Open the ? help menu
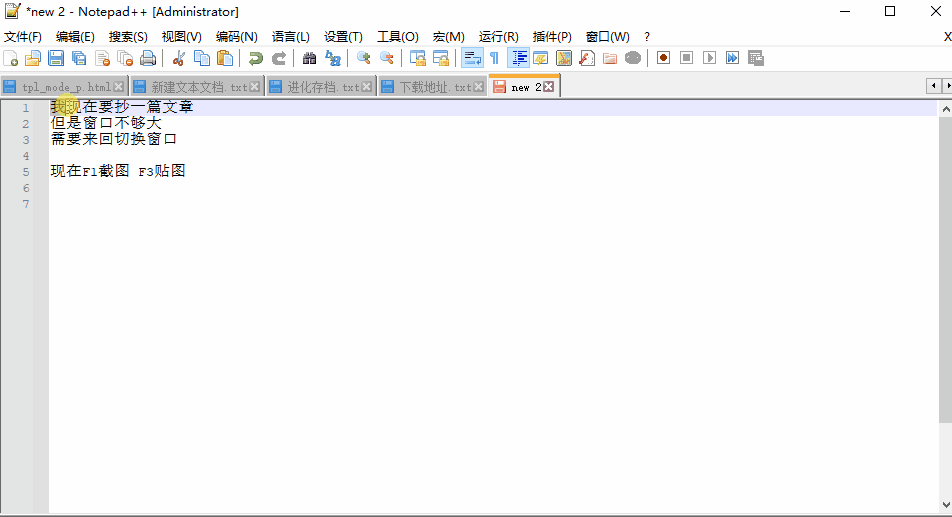 point(647,37)
